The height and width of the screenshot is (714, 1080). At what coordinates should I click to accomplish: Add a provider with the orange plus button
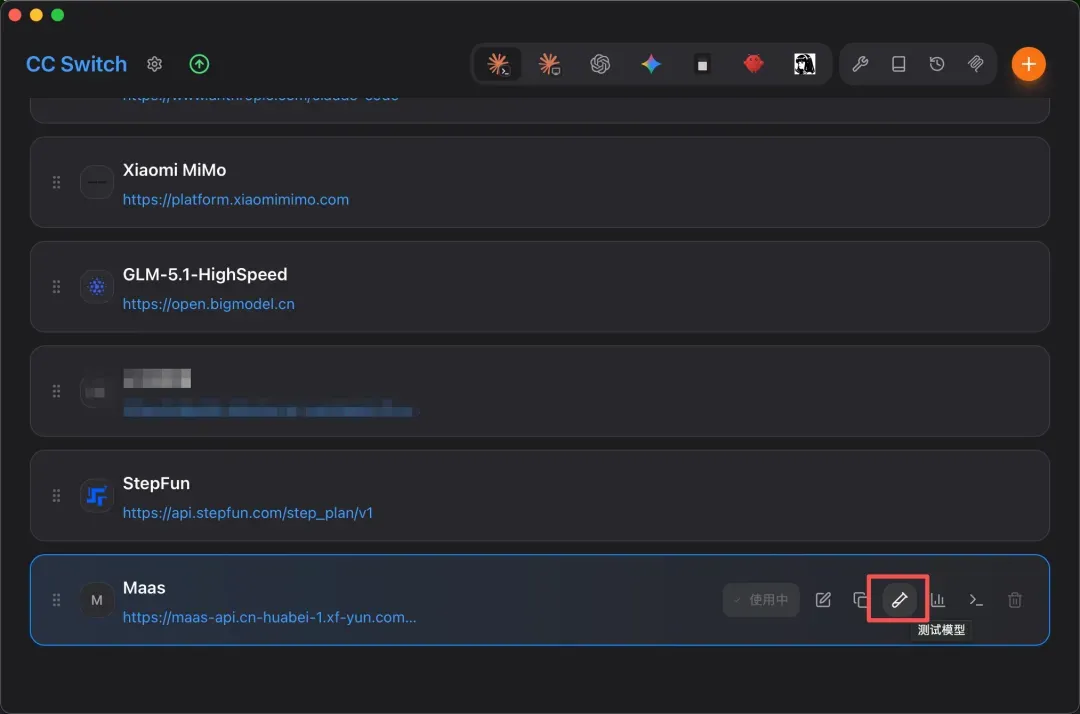pyautogui.click(x=1028, y=64)
